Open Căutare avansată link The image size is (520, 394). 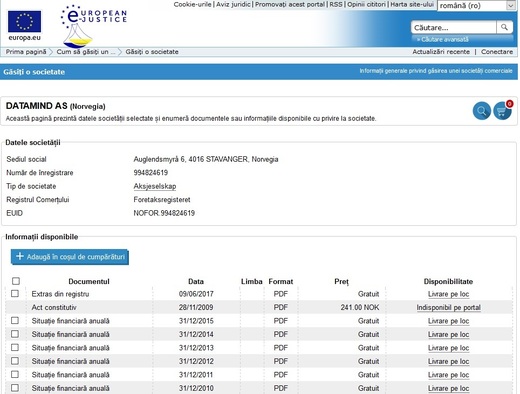pos(443,40)
